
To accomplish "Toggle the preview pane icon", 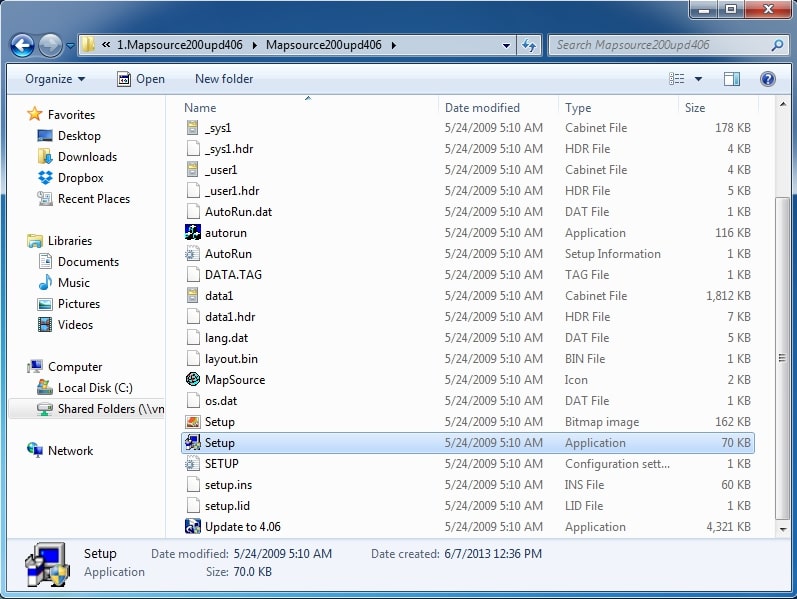I will click(x=732, y=79).
